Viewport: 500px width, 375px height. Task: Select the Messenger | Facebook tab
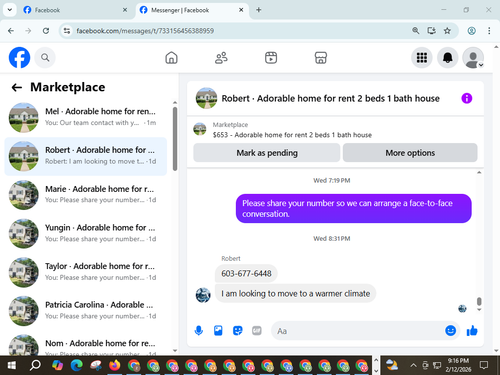point(192,10)
